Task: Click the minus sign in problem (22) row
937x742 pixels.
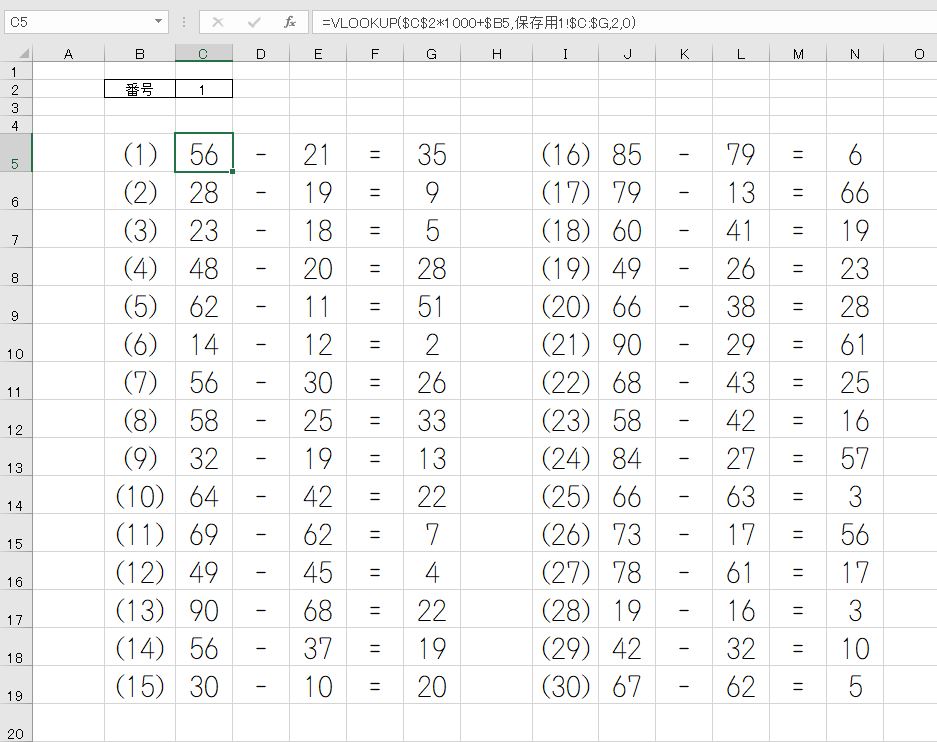Action: tap(684, 383)
